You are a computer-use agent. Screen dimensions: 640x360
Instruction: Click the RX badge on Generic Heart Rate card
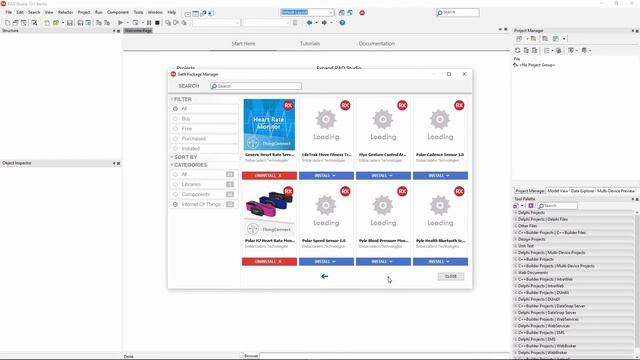click(x=288, y=105)
